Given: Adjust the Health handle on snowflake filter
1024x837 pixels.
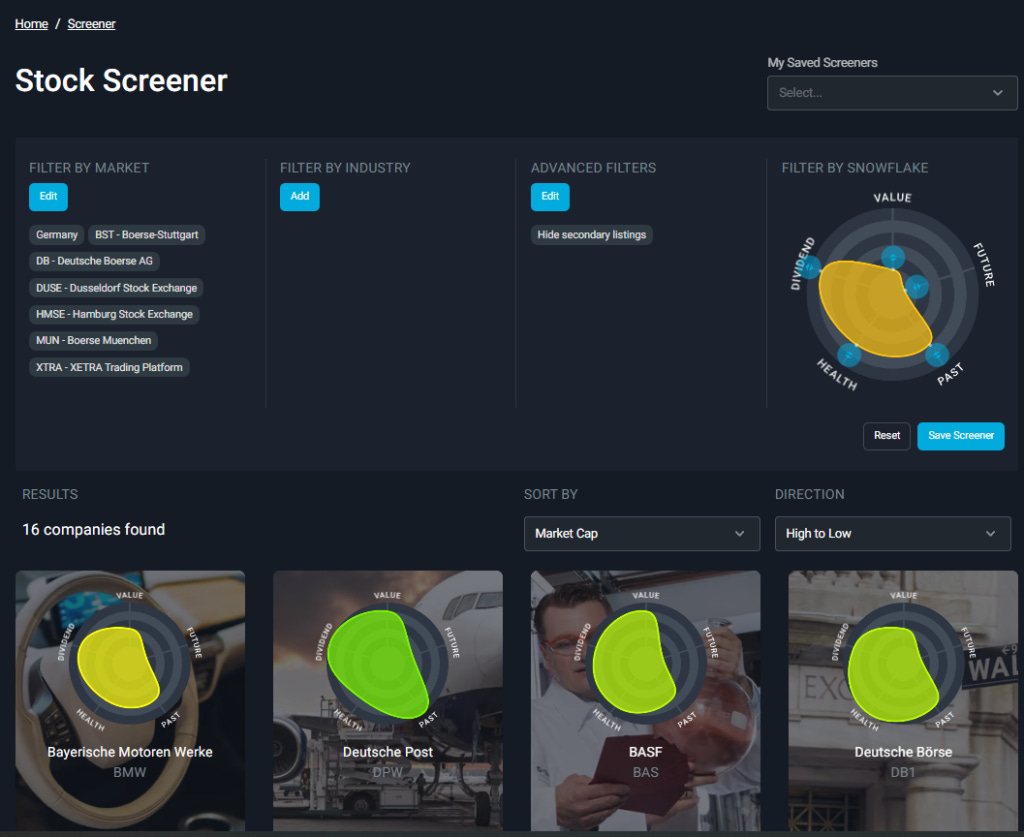Looking at the screenshot, I should [849, 355].
